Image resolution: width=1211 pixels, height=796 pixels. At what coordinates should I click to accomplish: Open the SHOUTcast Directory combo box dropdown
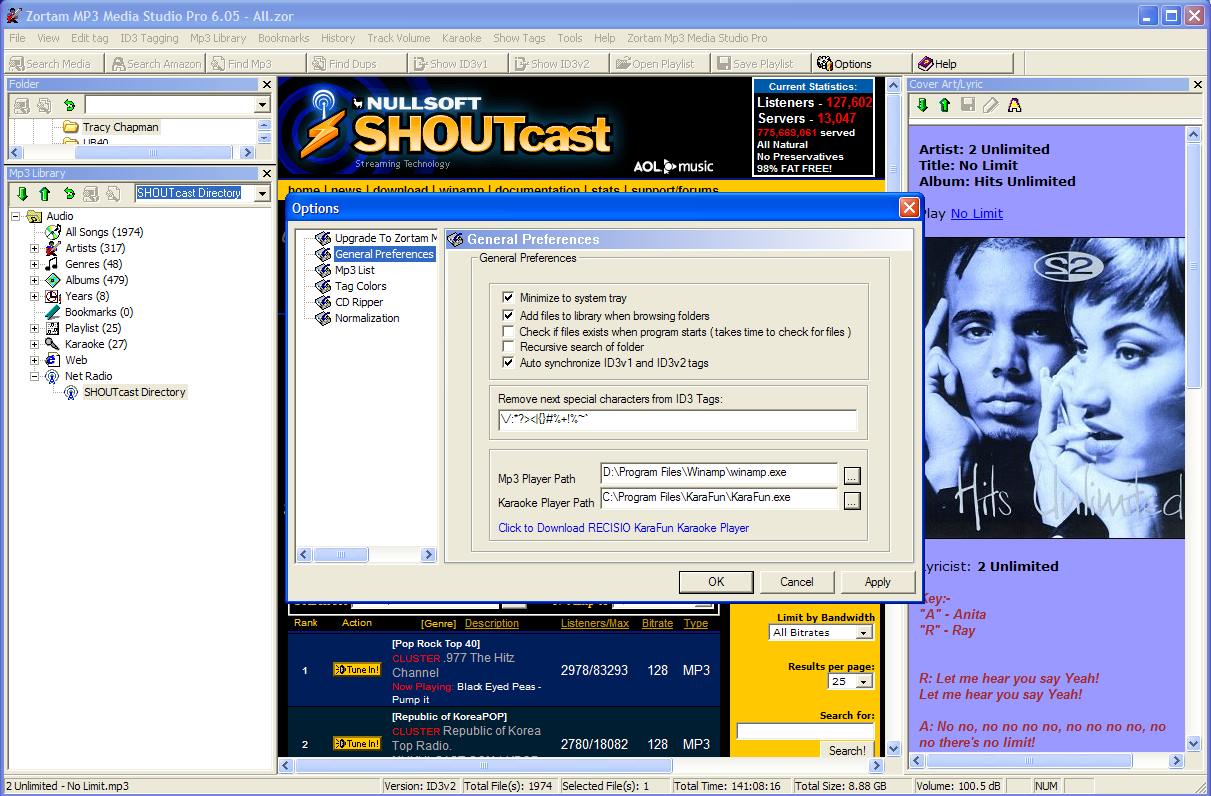point(263,193)
